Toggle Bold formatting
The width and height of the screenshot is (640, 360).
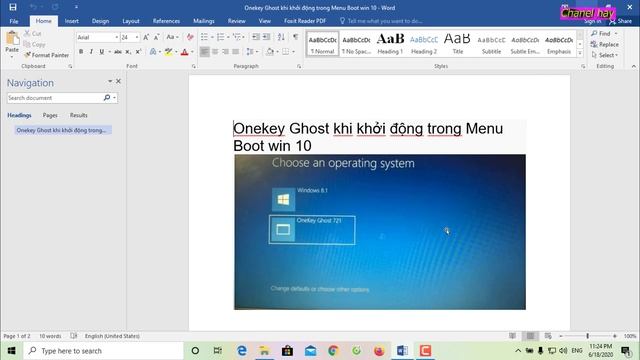coord(81,52)
